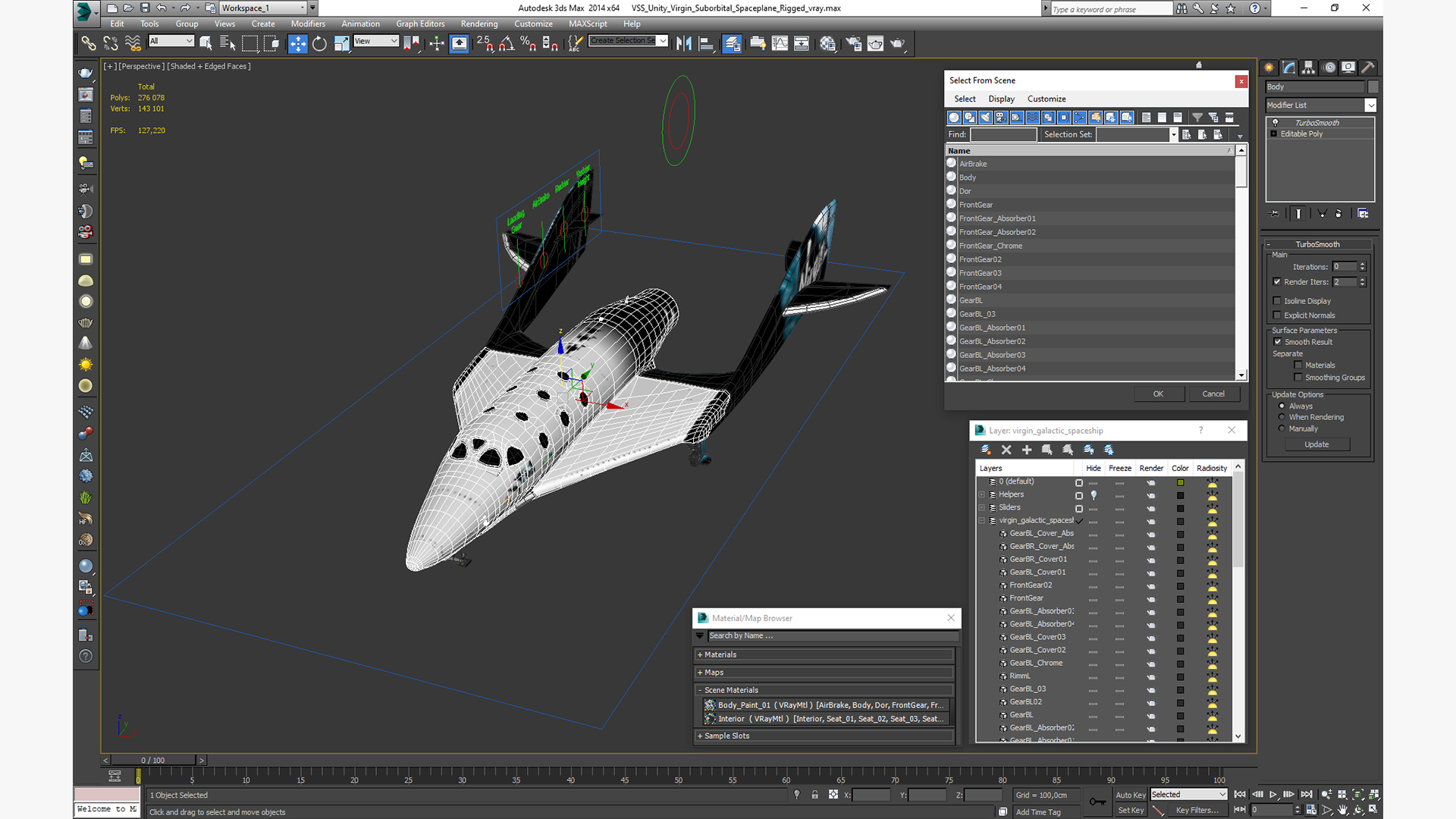Open Key Filters button

point(1197,810)
